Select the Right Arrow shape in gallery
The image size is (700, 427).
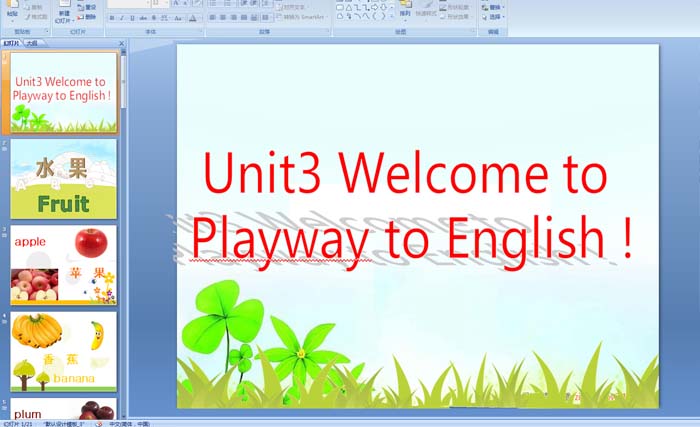pyautogui.click(x=375, y=7)
